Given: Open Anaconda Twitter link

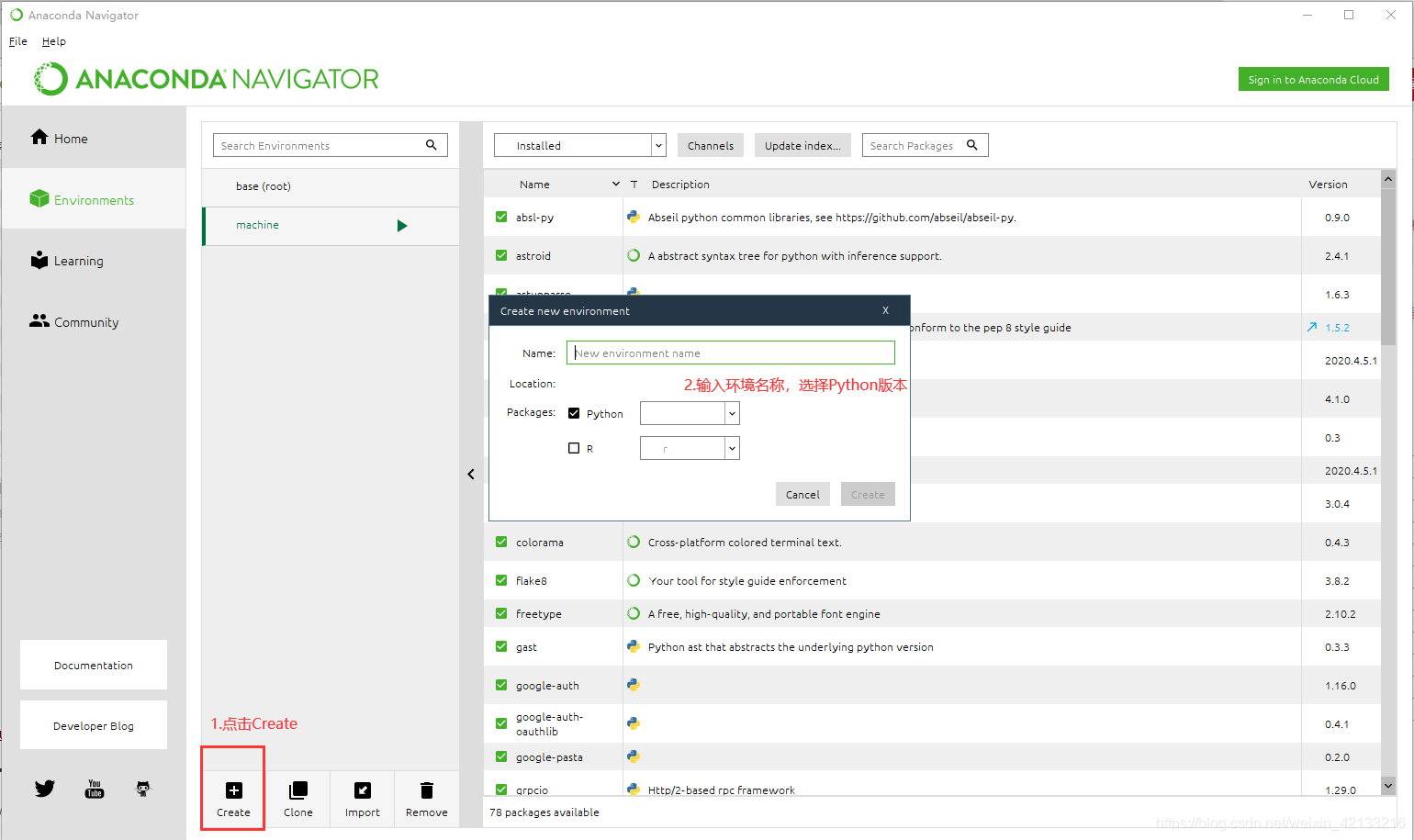Looking at the screenshot, I should tap(45, 789).
